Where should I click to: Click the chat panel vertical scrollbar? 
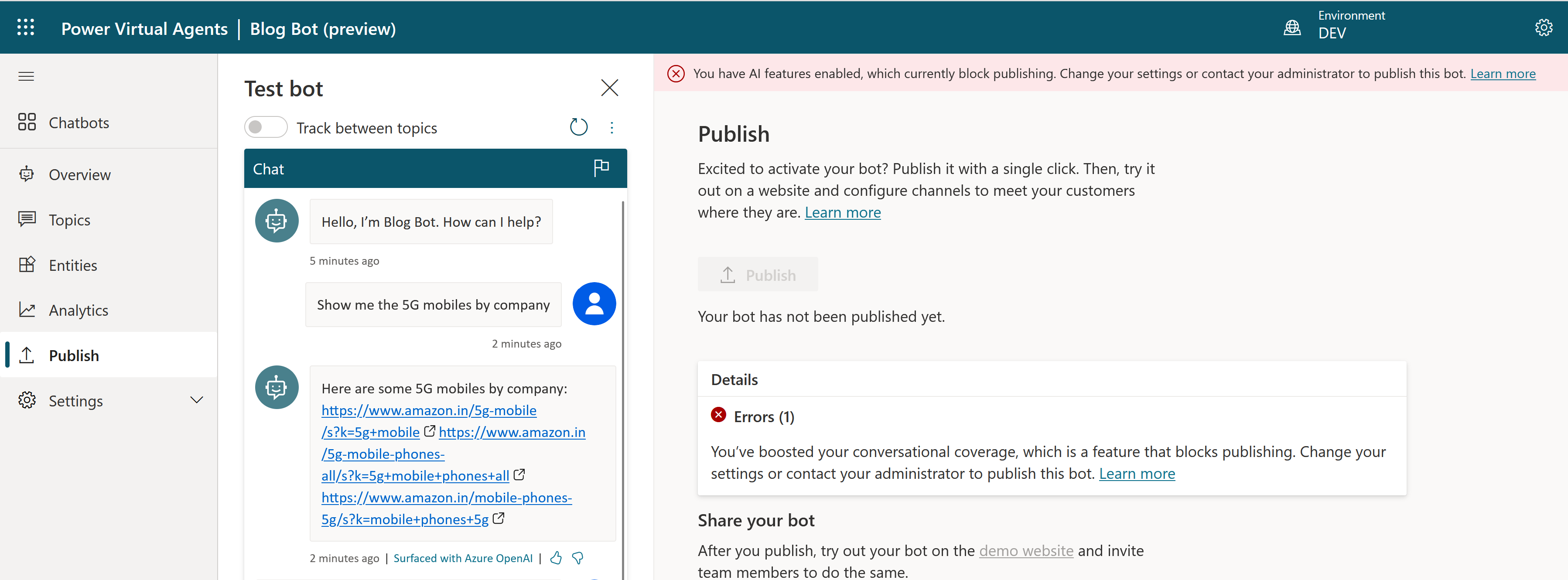click(x=623, y=389)
